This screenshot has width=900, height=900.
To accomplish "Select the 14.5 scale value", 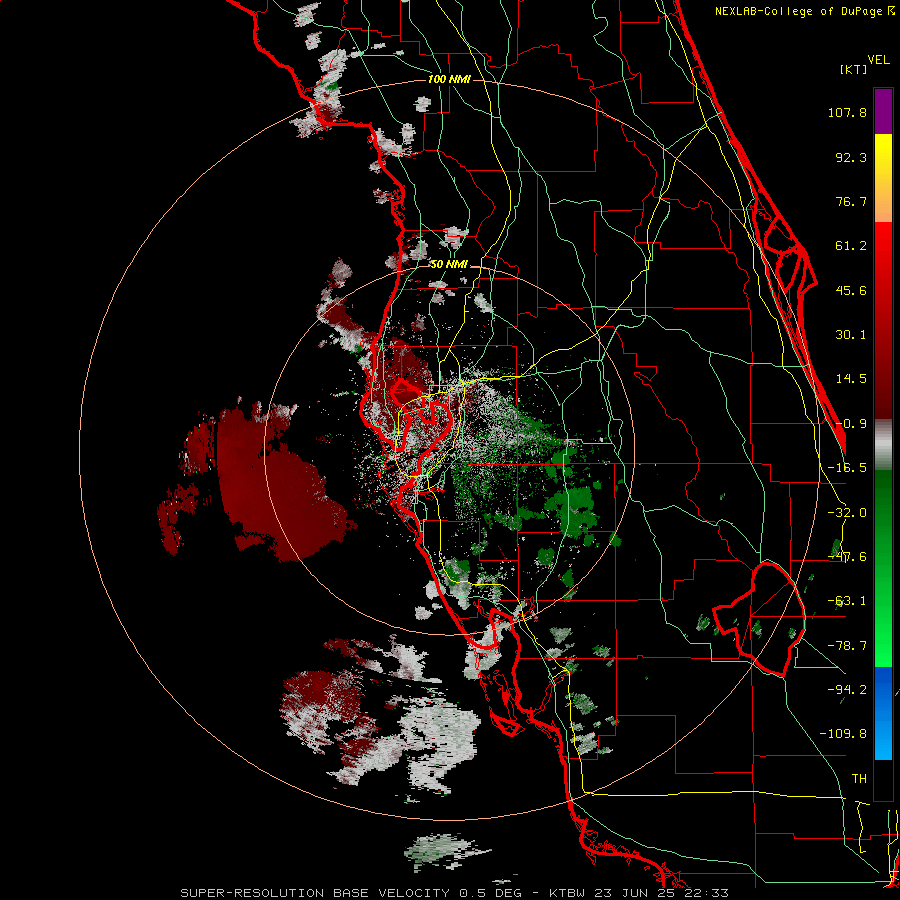I will click(x=851, y=379).
